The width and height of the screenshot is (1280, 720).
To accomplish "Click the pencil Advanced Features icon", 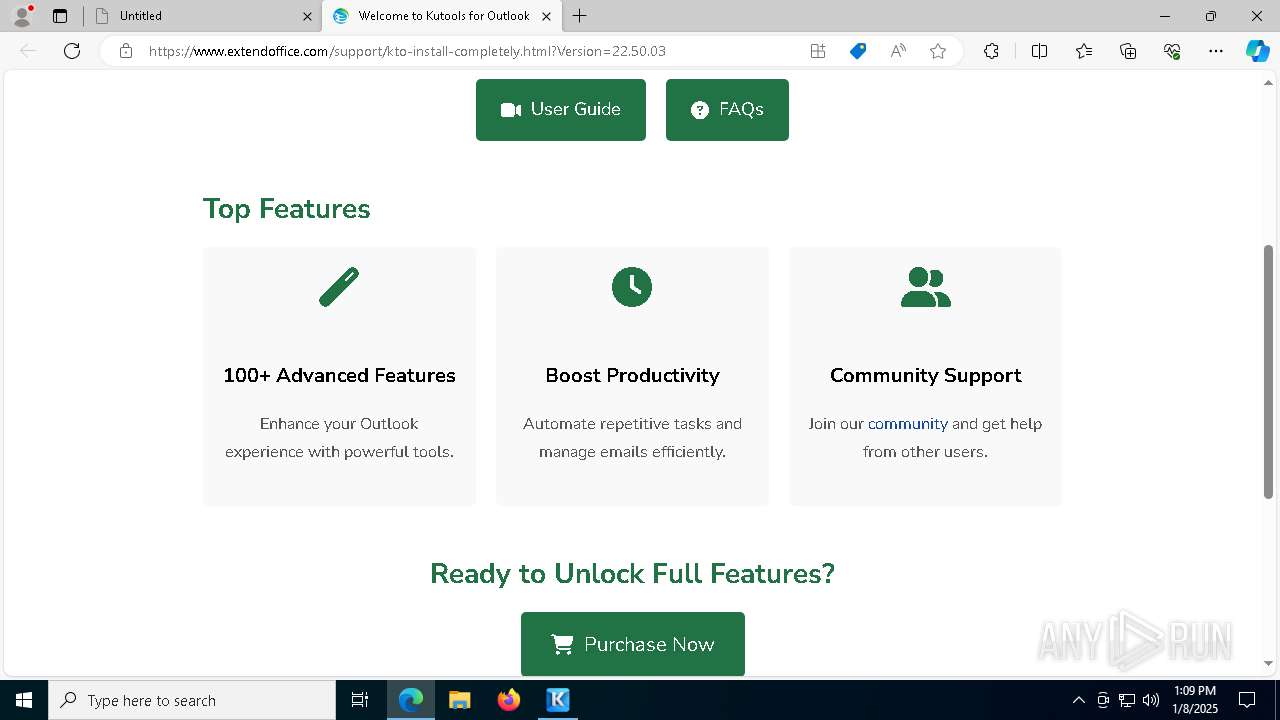I will click(339, 287).
